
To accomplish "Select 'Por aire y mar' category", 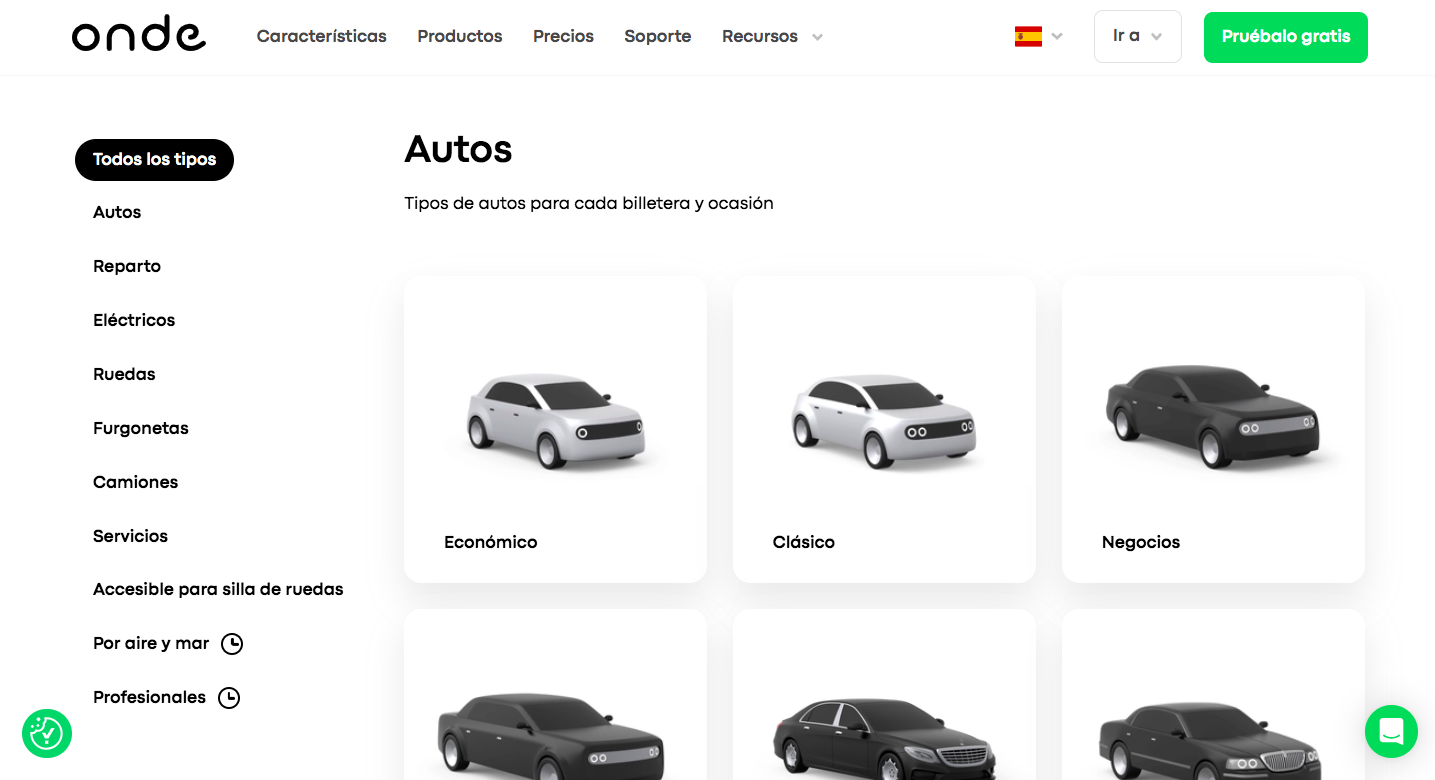I will coord(151,643).
